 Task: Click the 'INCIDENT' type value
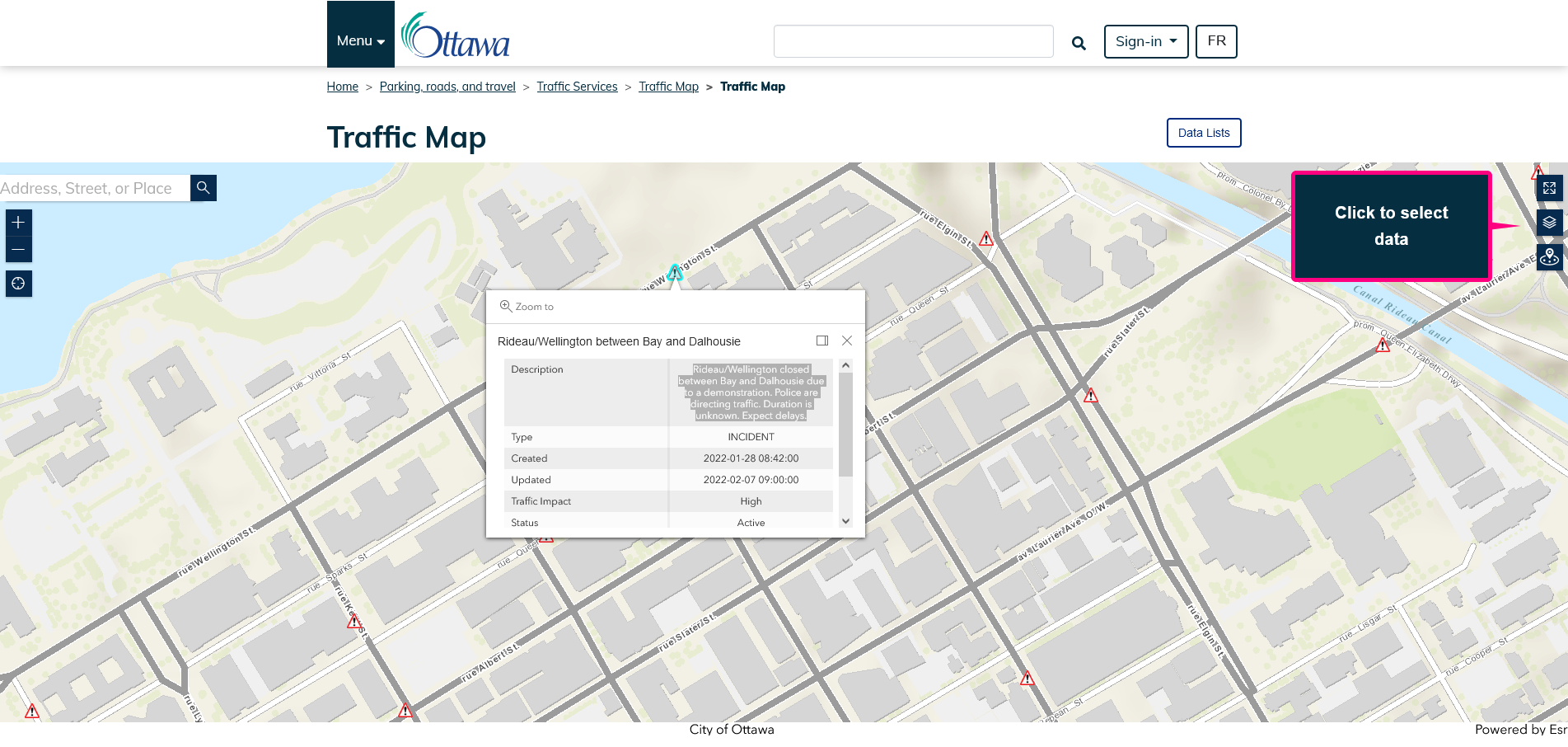(x=751, y=437)
